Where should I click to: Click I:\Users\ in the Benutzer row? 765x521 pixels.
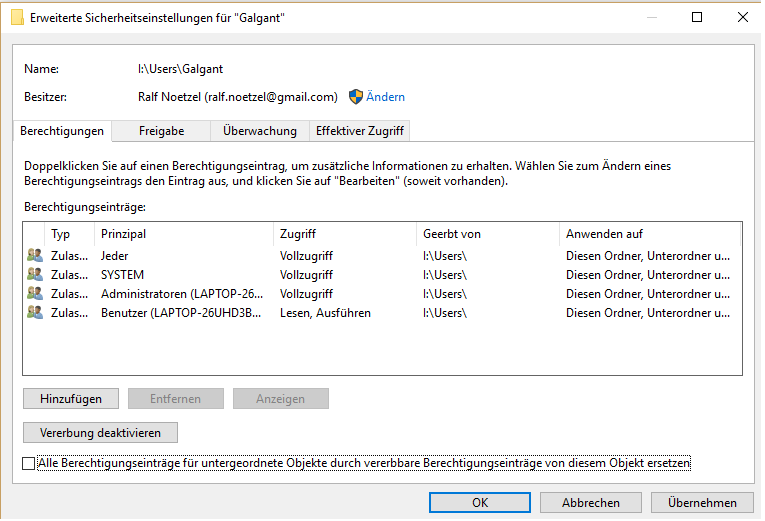[x=445, y=313]
